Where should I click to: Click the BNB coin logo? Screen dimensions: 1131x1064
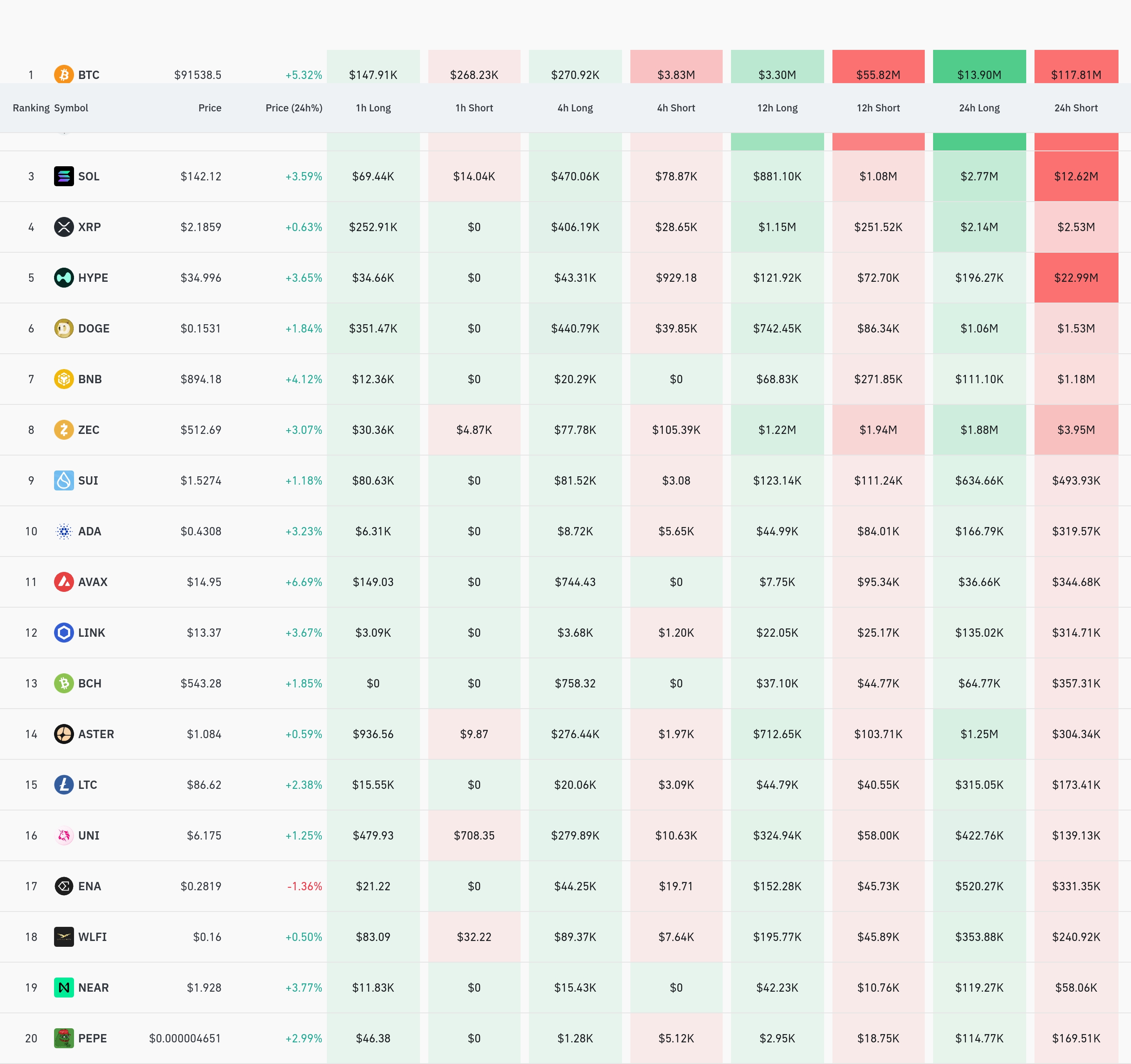(x=64, y=379)
